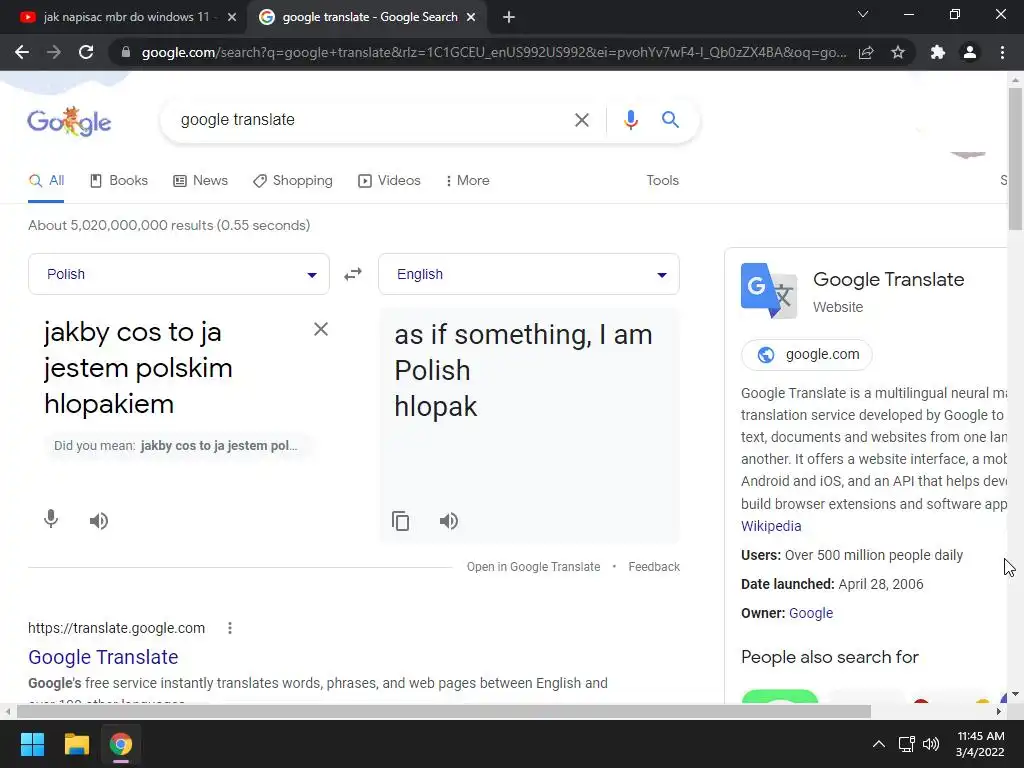Visit google.com from knowledge panel
The height and width of the screenshot is (768, 1024).
[807, 355]
